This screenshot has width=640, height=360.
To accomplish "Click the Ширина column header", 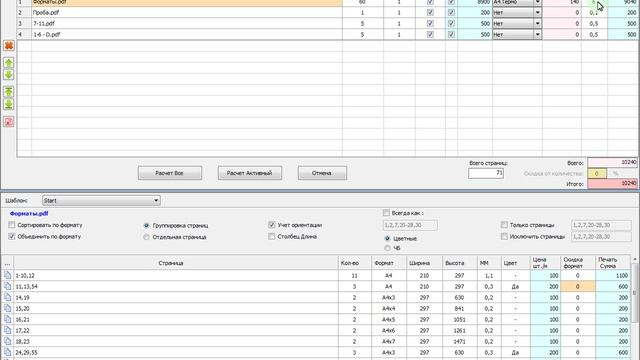I will (424, 263).
